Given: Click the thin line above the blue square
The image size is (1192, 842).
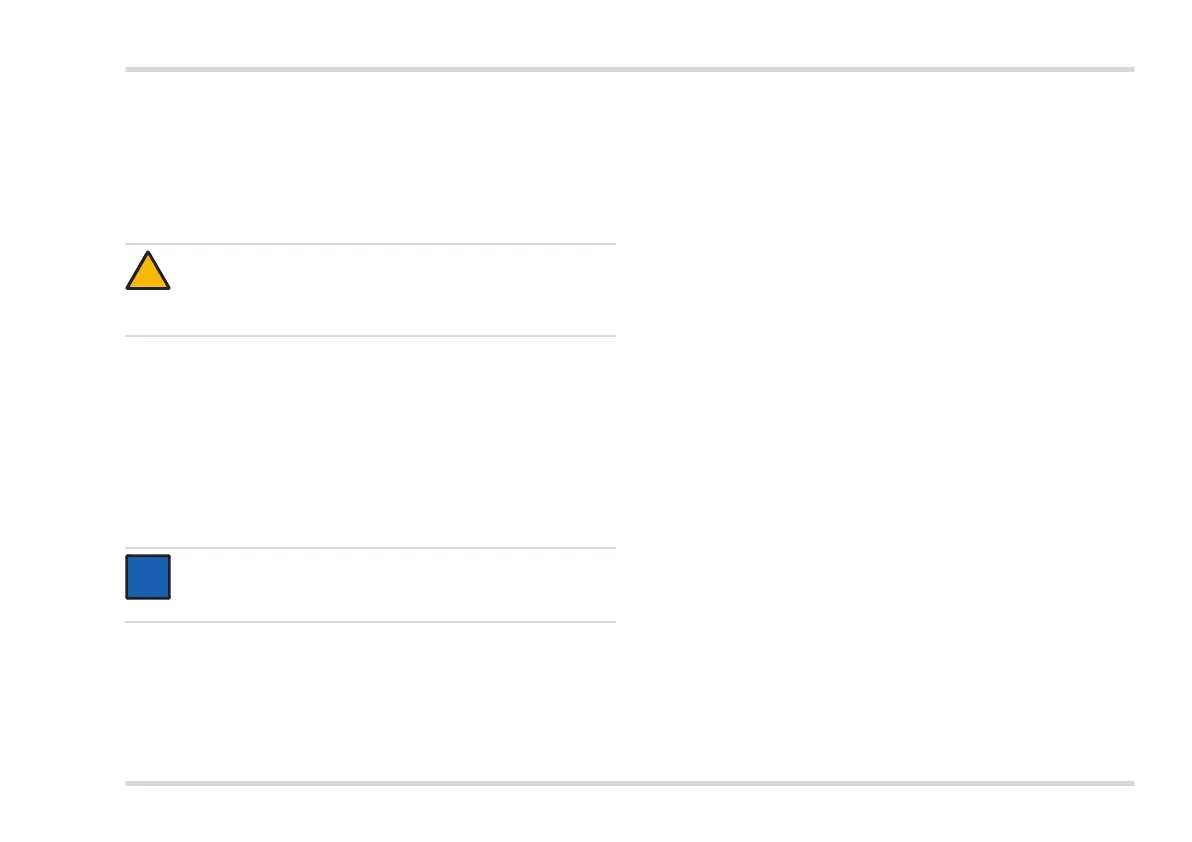Looking at the screenshot, I should pyautogui.click(x=370, y=548).
